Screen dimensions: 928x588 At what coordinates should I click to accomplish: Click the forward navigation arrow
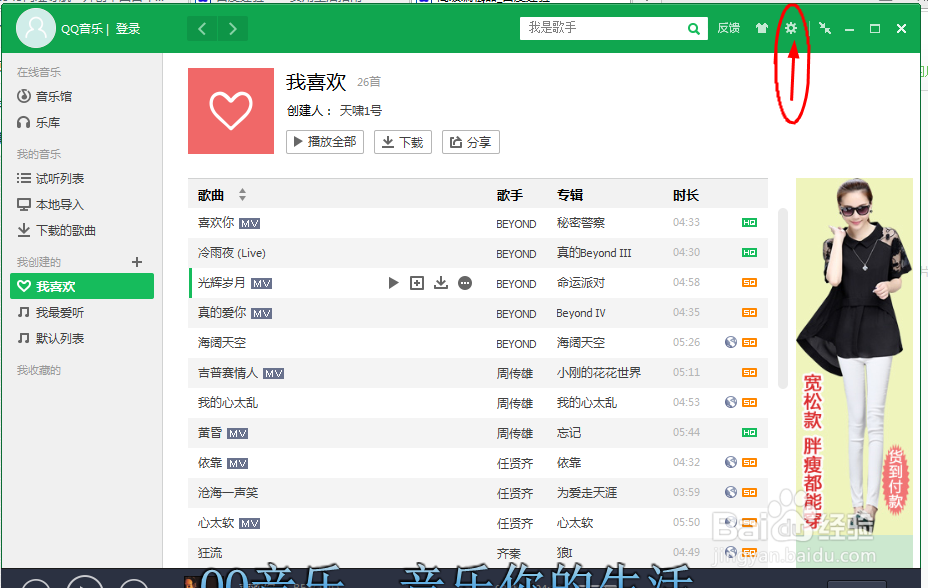click(x=232, y=28)
